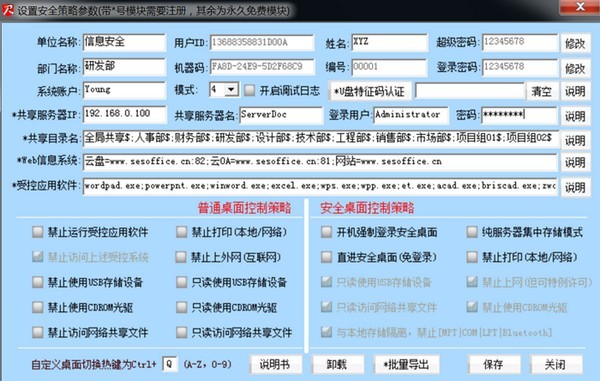The width and height of the screenshot is (600, 381).
Task: Open 说明 for Web信息系统 row
Action: (575, 163)
